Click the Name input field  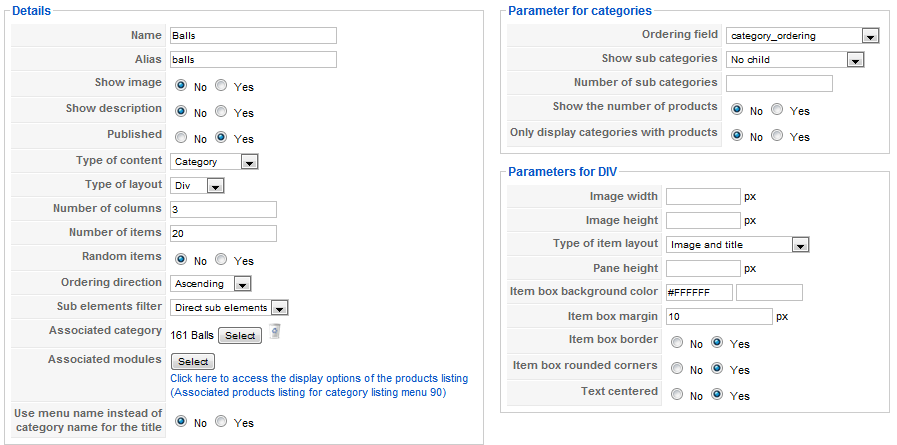coord(253,35)
